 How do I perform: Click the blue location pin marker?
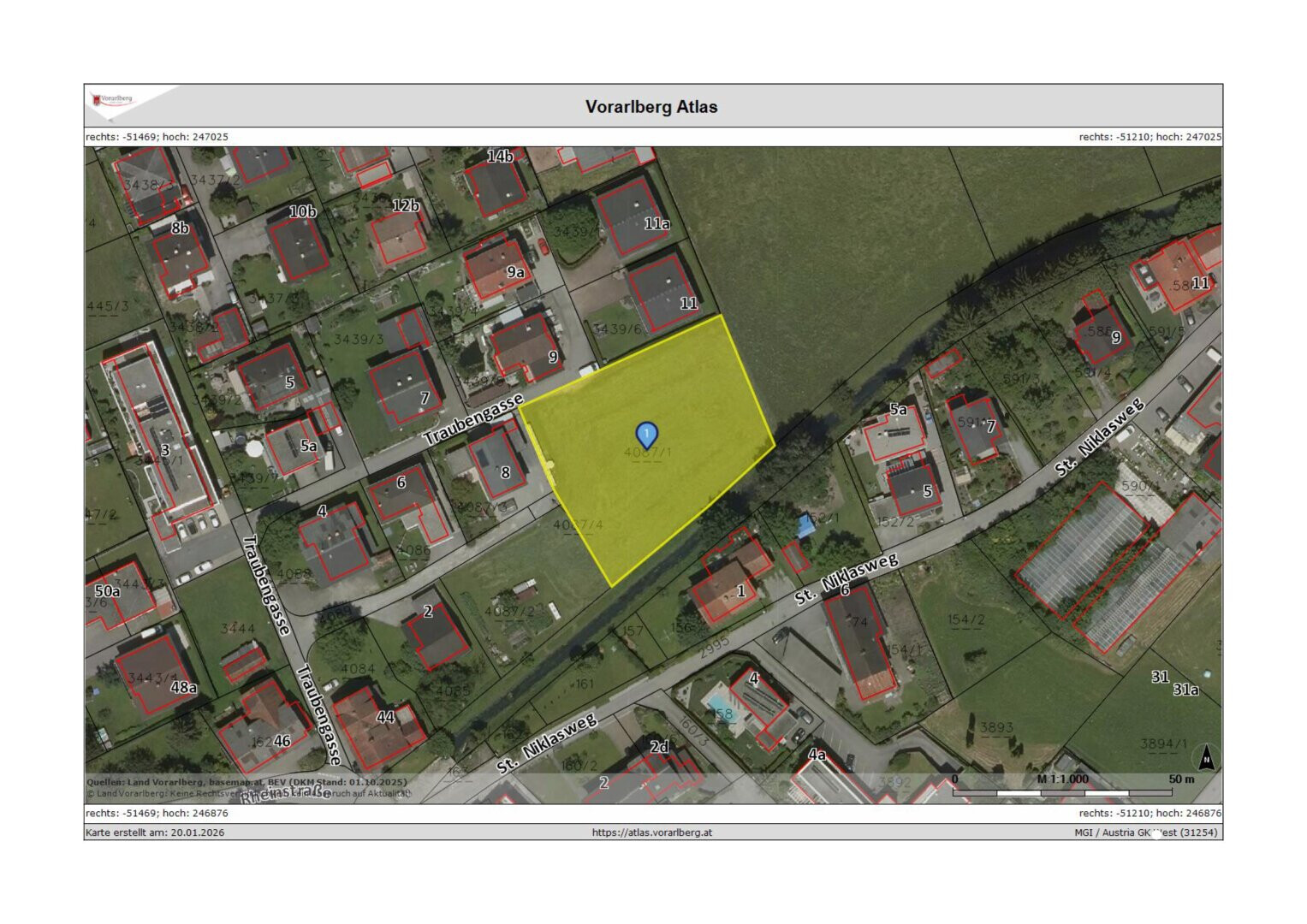pyautogui.click(x=646, y=434)
